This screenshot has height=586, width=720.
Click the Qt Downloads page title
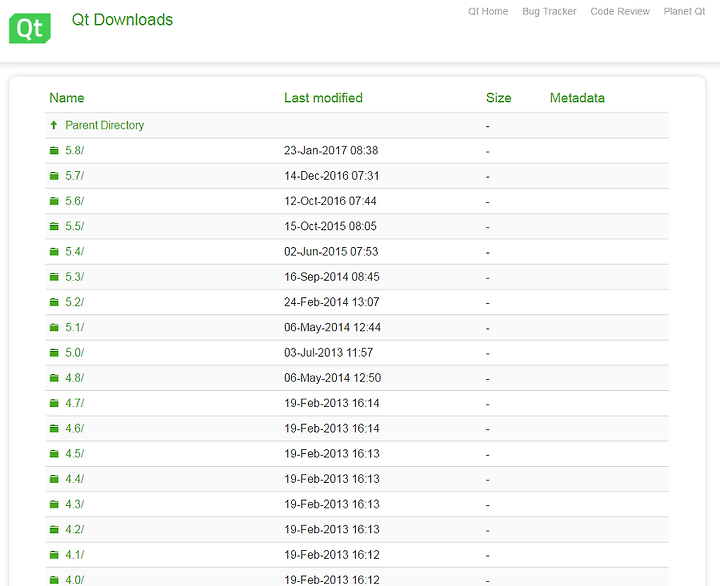point(122,20)
